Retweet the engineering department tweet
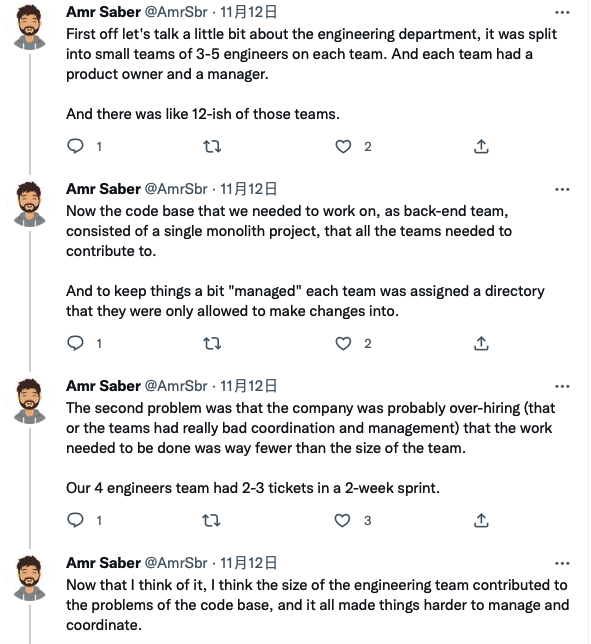This screenshot has width=591, height=644. pos(212,146)
